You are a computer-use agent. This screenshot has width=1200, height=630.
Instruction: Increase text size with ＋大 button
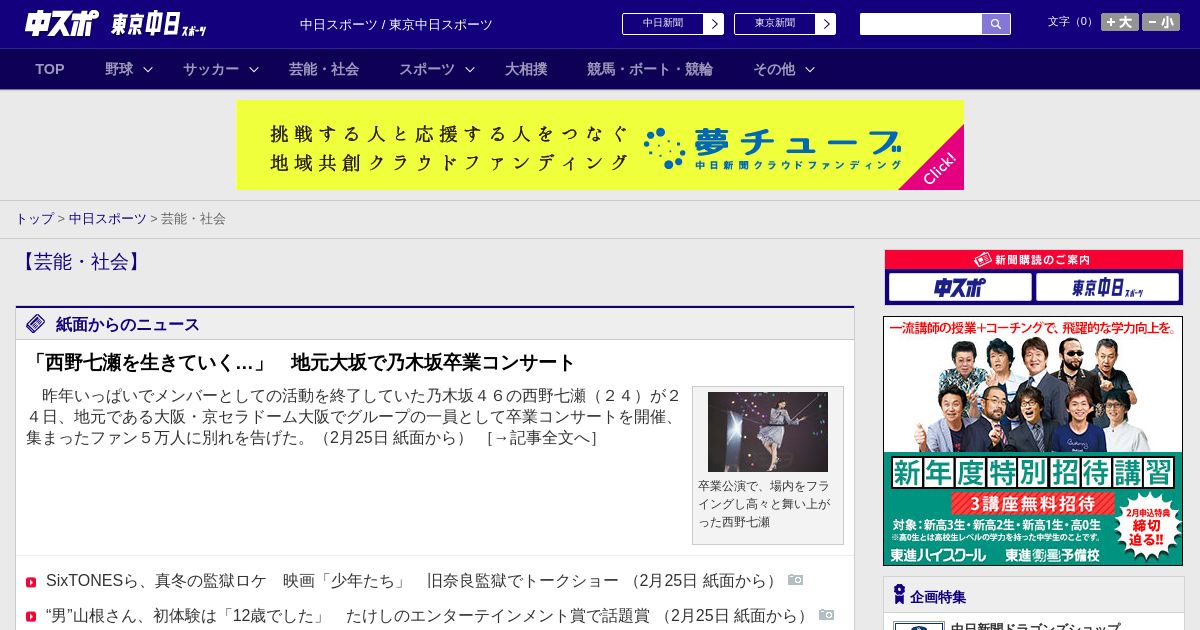1119,22
